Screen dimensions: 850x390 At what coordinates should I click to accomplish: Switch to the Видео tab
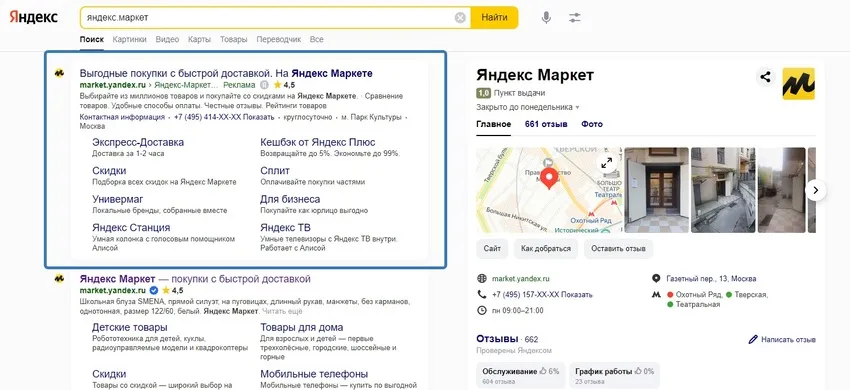click(167, 39)
